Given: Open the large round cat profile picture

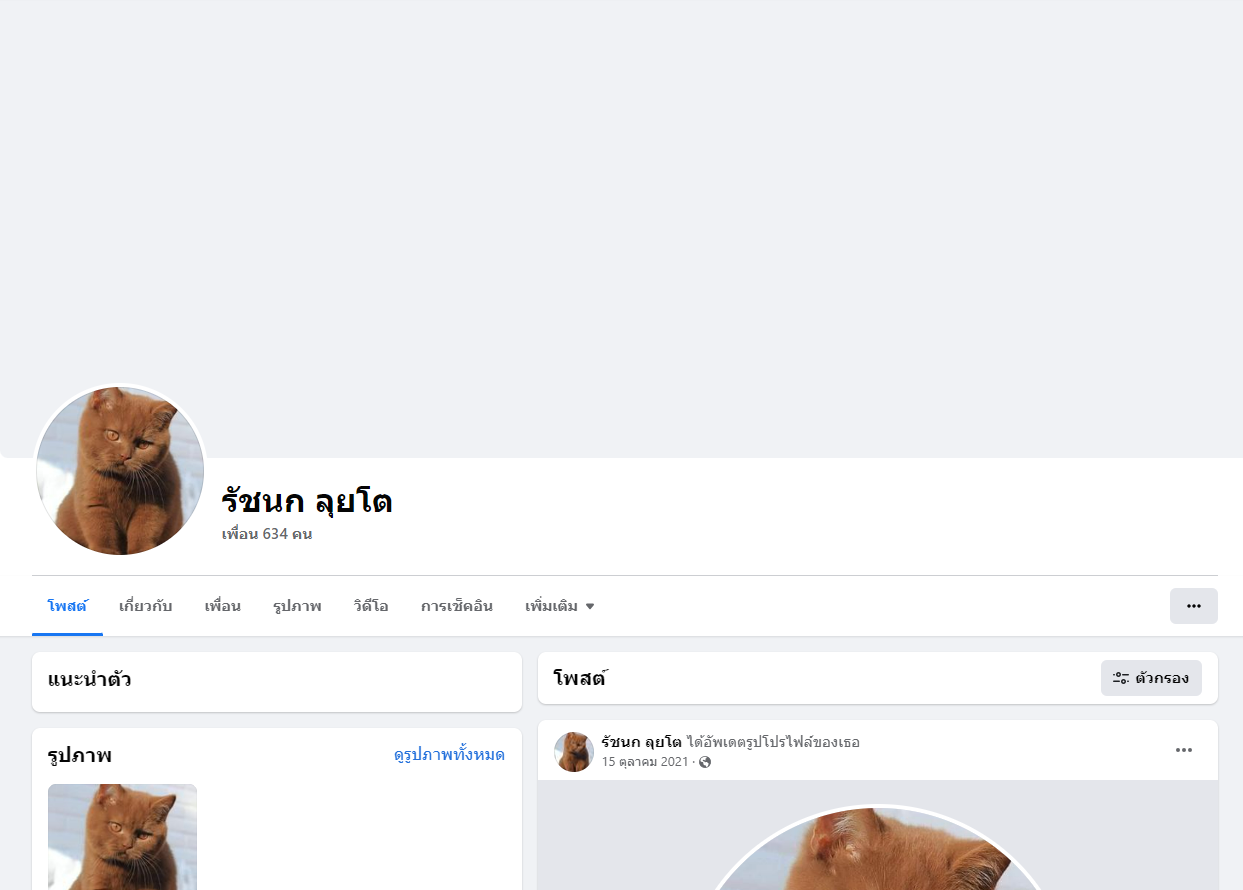Looking at the screenshot, I should pos(120,471).
